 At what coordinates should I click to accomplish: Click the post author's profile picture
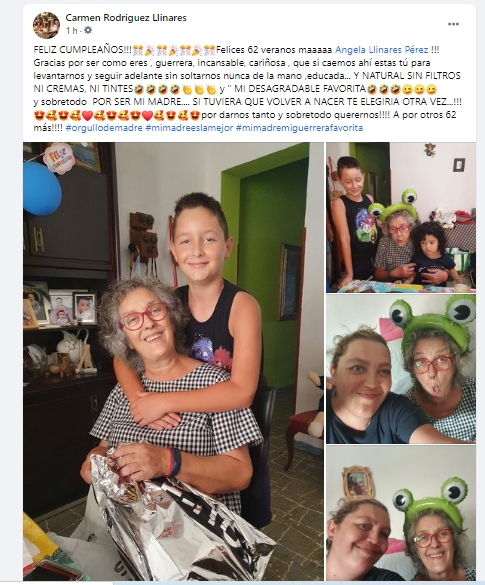tap(46, 25)
